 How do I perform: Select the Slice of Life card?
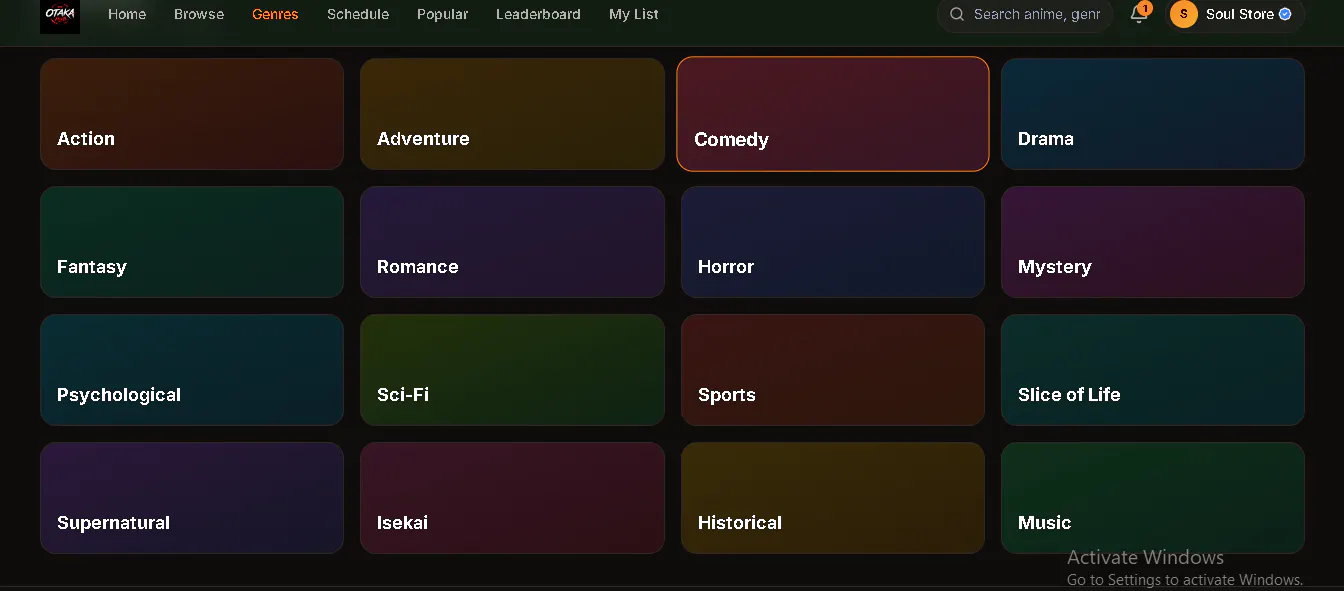point(1153,370)
